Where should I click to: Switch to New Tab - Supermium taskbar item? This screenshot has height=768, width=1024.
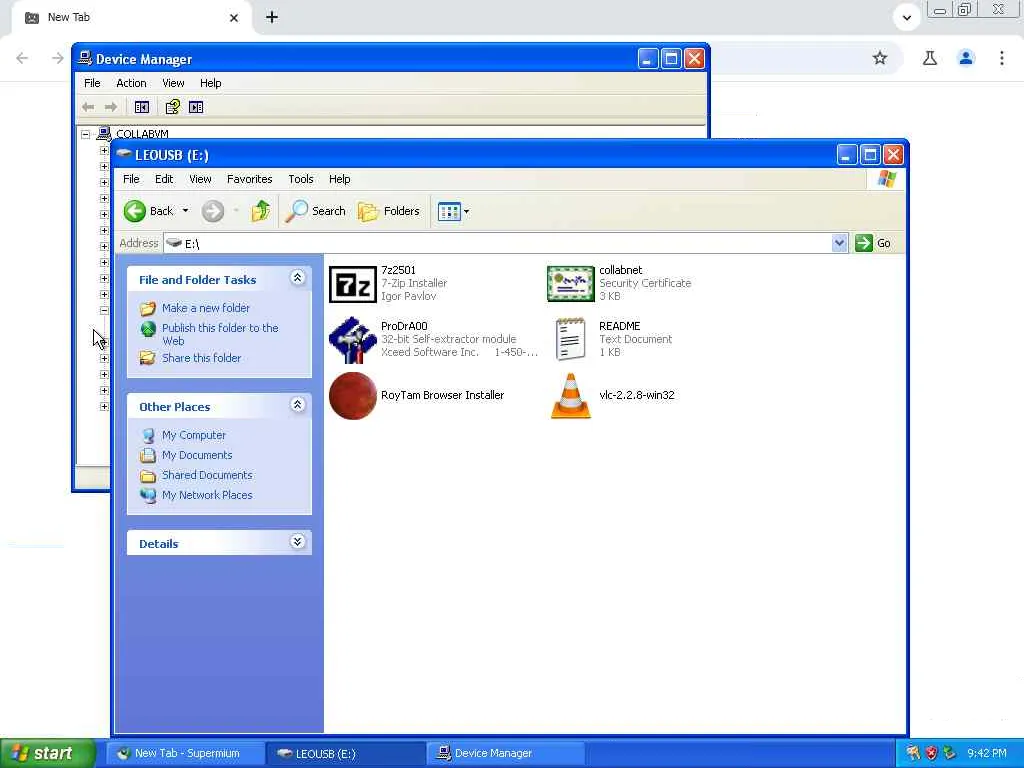pyautogui.click(x=185, y=753)
